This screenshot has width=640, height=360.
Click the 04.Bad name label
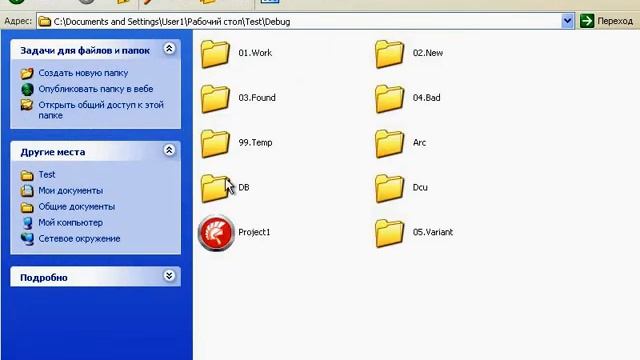coord(427,98)
